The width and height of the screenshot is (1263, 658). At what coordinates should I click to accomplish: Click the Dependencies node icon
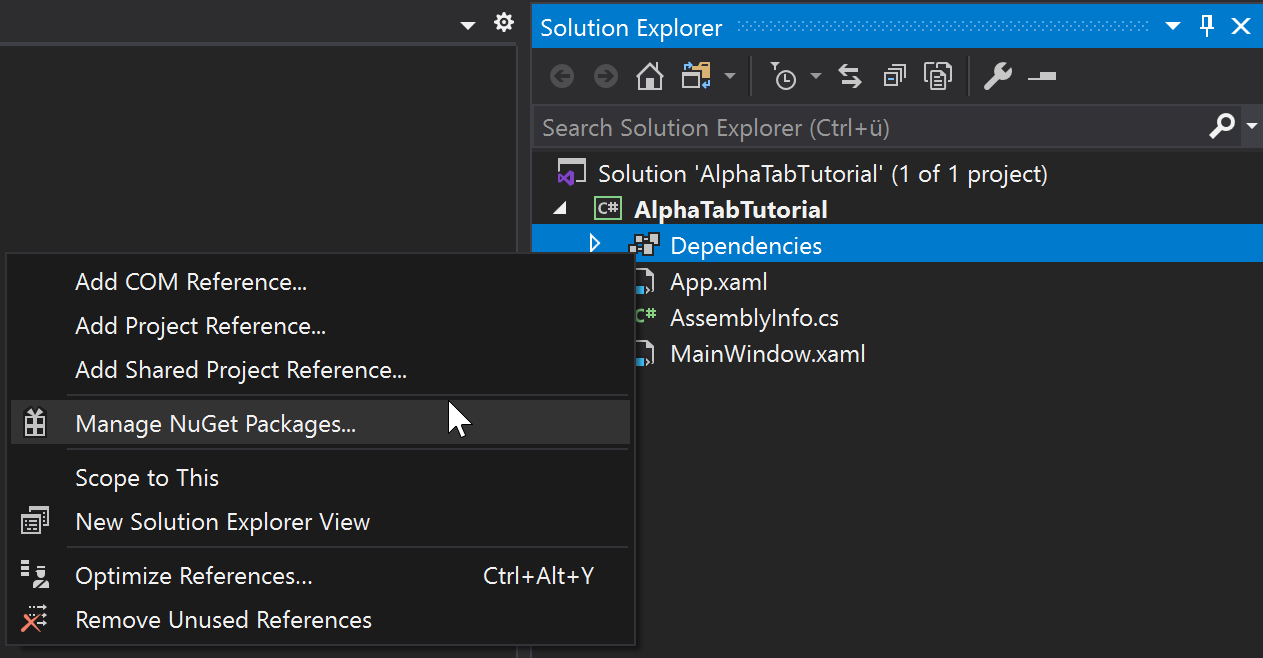(644, 245)
